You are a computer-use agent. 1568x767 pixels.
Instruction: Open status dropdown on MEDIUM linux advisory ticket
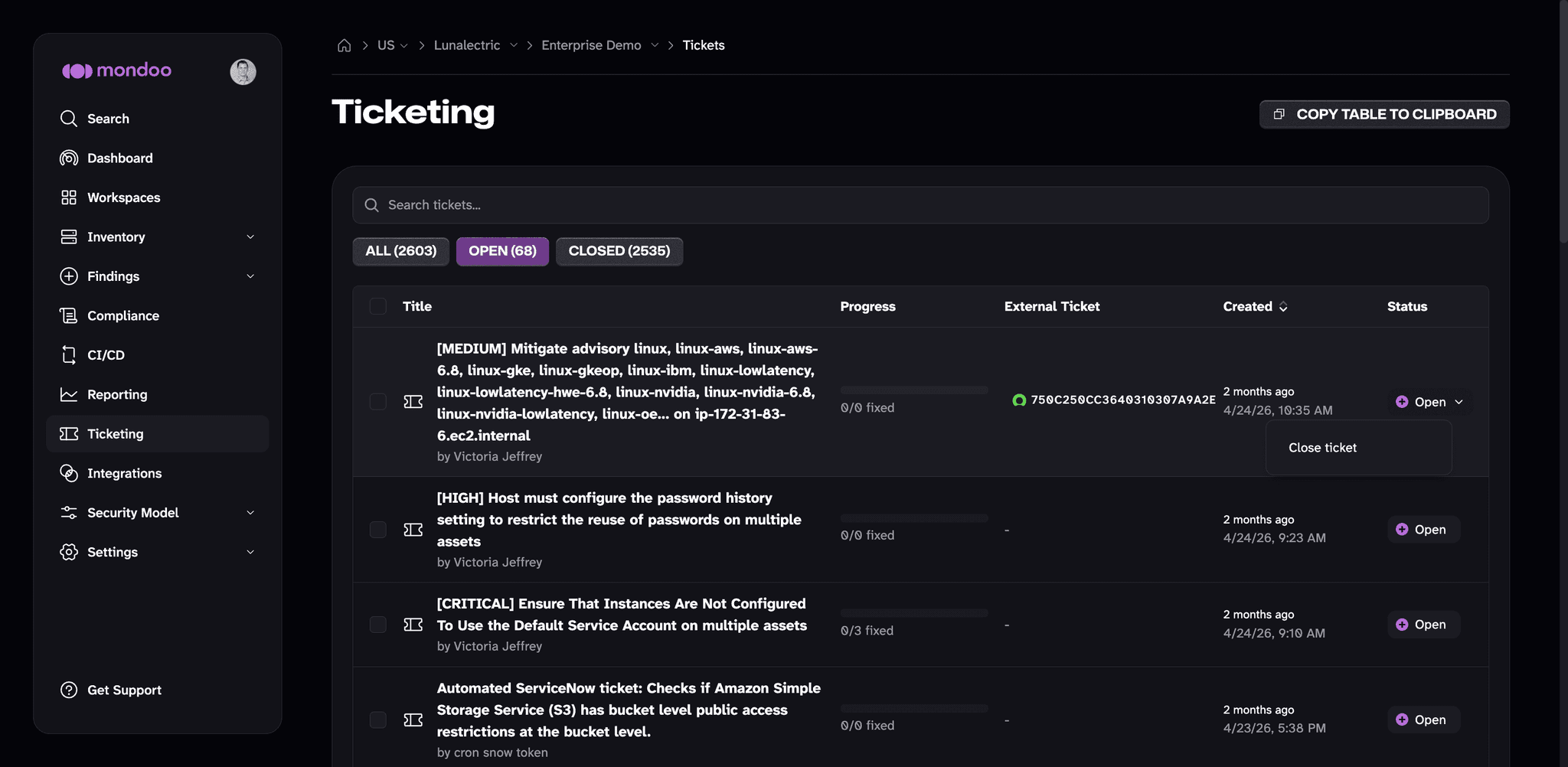click(x=1429, y=402)
